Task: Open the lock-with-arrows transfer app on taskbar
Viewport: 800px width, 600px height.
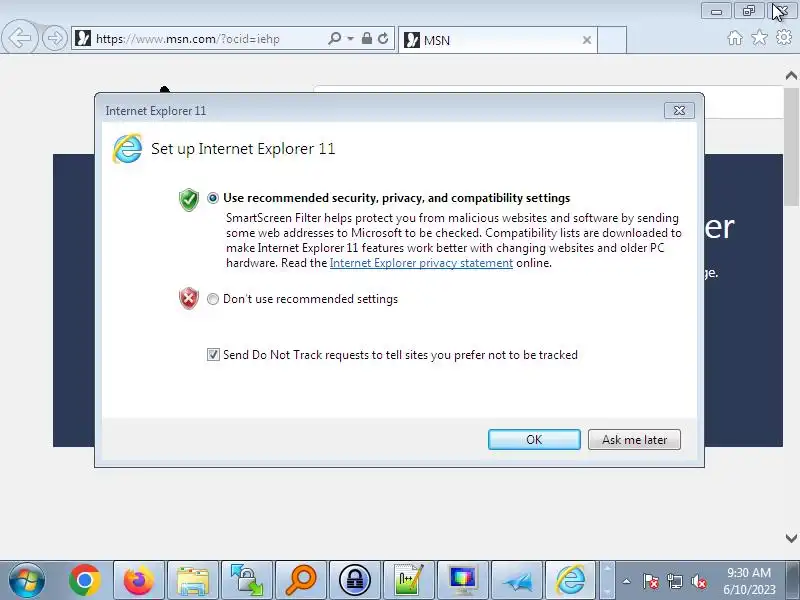Action: tap(247, 580)
